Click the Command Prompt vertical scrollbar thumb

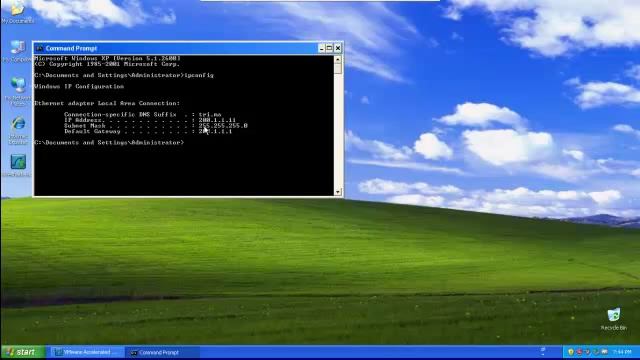(338, 68)
